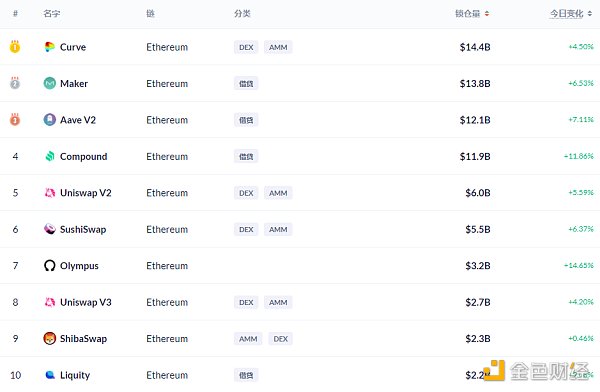
Task: Click the Maker logo icon
Action: tap(49, 83)
